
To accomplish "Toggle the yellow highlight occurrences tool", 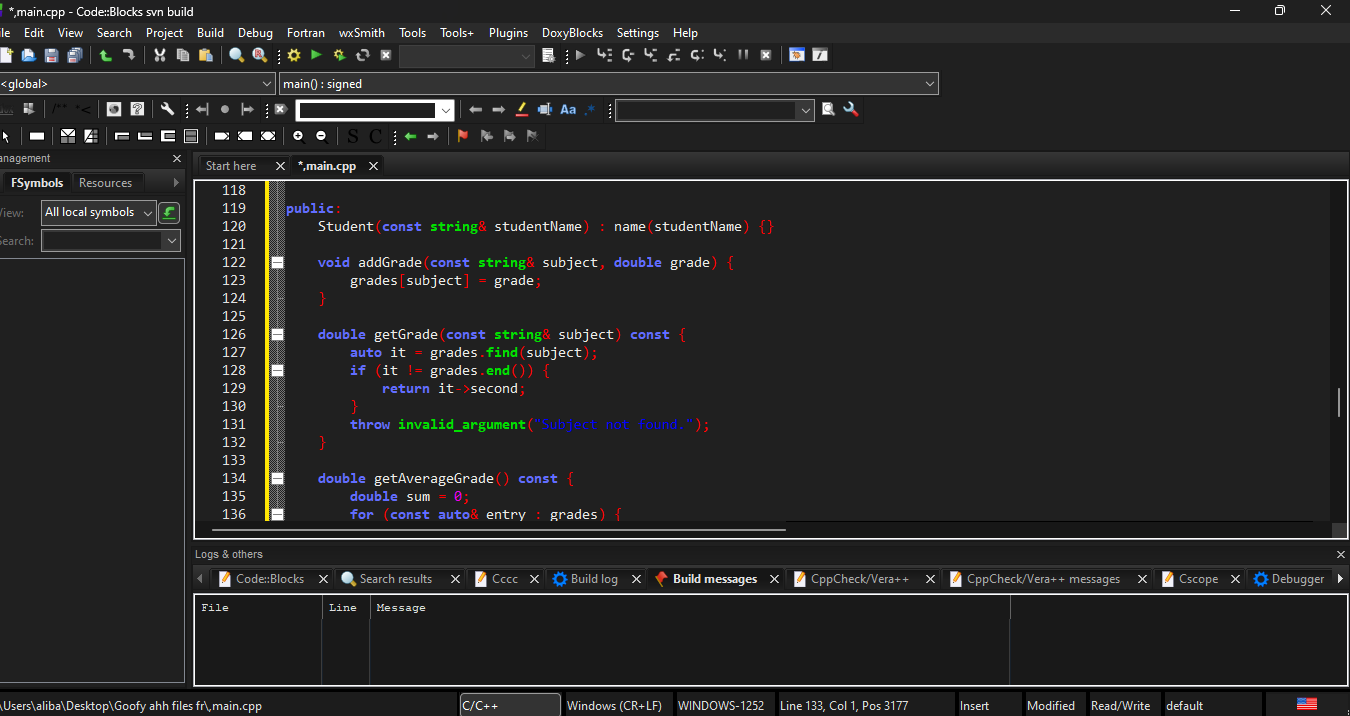I will pos(521,109).
